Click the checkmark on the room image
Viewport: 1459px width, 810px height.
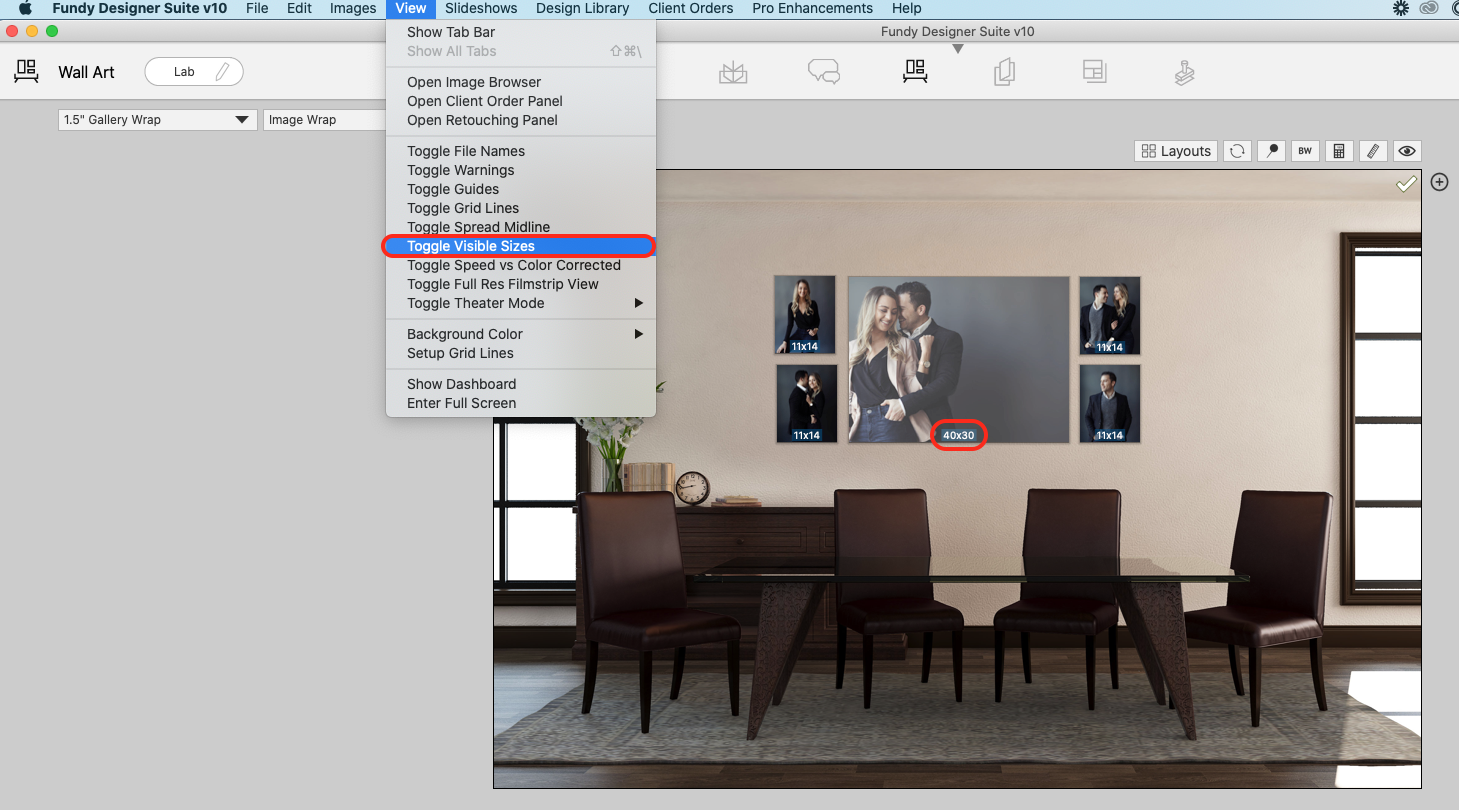click(x=1406, y=184)
